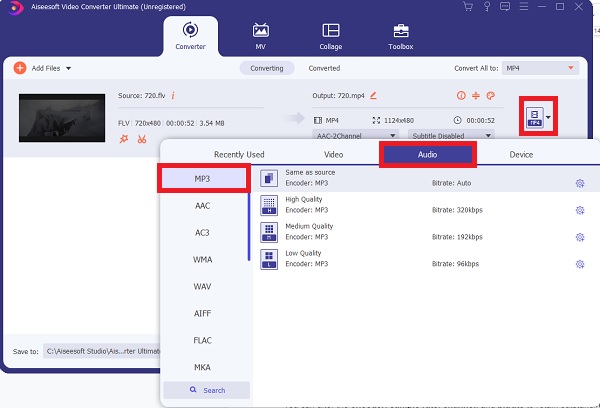Viewport: 600px width, 408px height.
Task: Choose AC3 in the format list
Action: 202,233
